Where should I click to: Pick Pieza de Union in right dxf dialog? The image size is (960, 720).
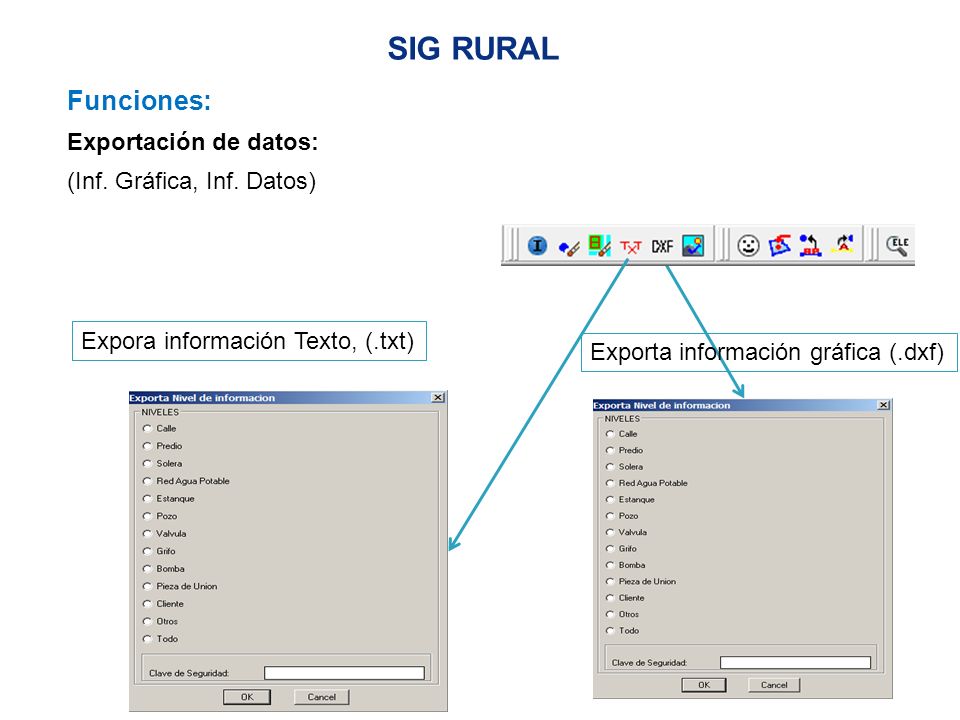(610, 582)
